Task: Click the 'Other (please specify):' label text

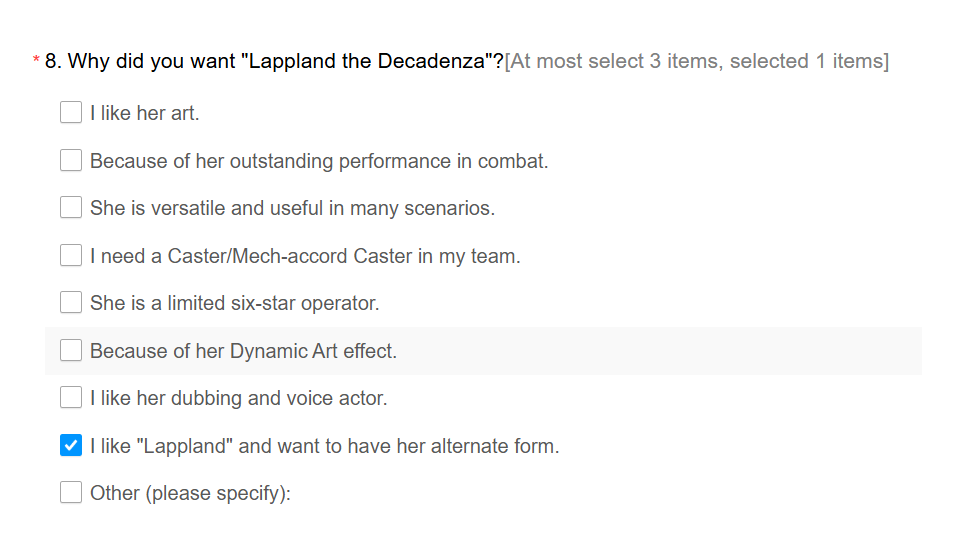Action: pyautogui.click(x=190, y=494)
